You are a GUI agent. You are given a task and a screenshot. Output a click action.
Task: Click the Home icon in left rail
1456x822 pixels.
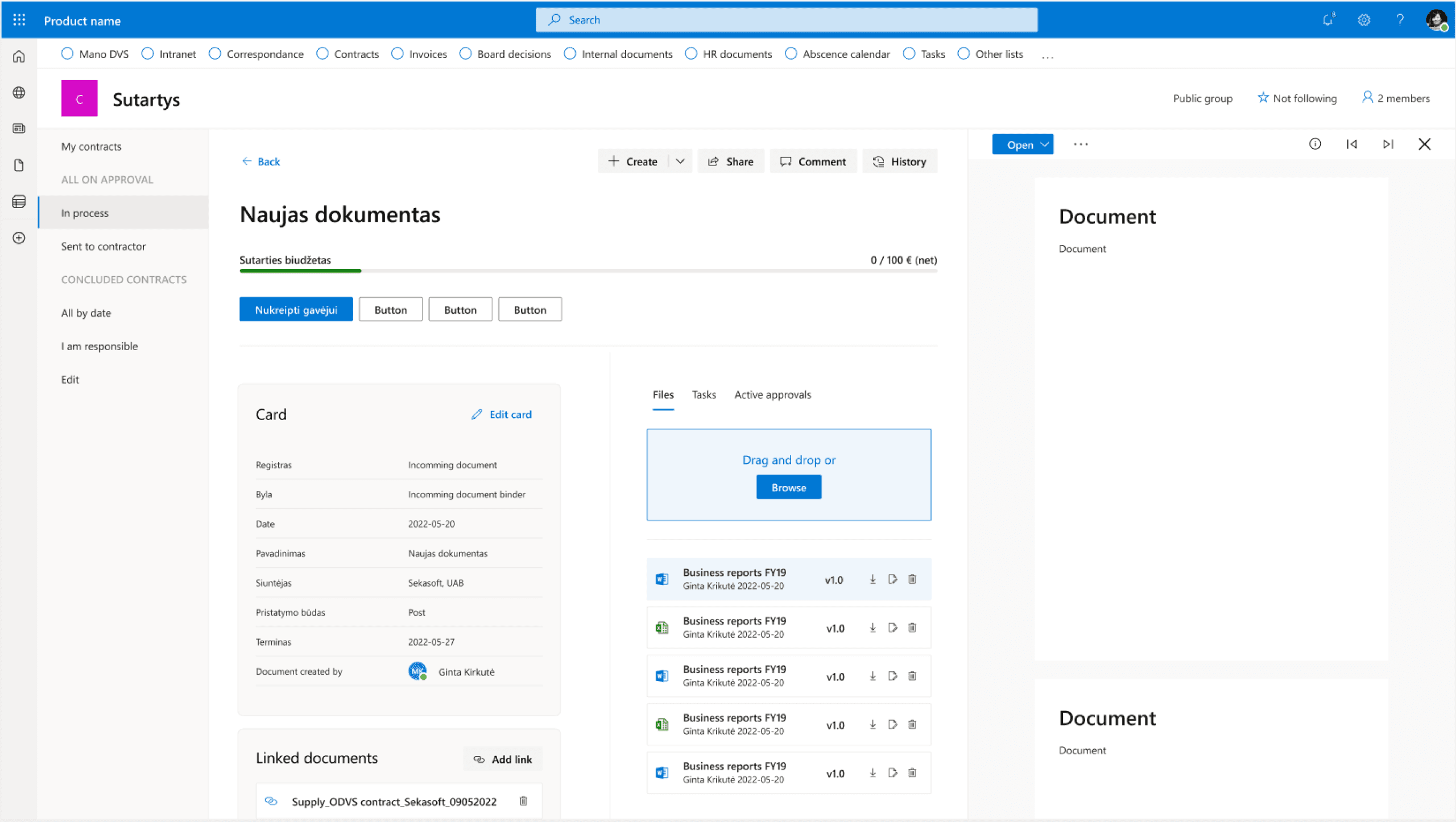coord(19,56)
